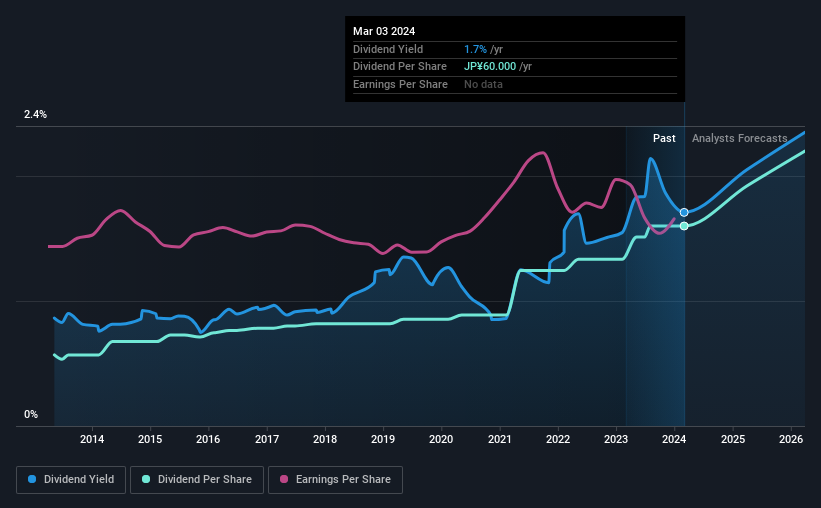Click the 2016 x-axis label
This screenshot has height=508, width=821.
pos(208,439)
